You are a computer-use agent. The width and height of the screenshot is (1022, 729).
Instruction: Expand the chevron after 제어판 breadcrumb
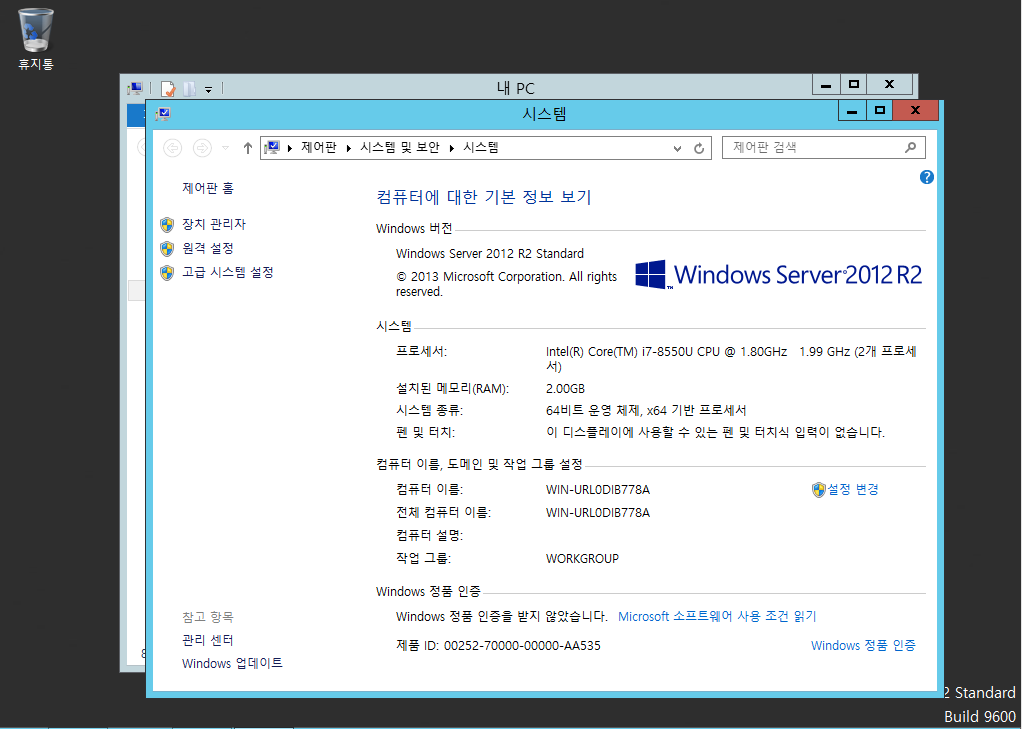349,149
